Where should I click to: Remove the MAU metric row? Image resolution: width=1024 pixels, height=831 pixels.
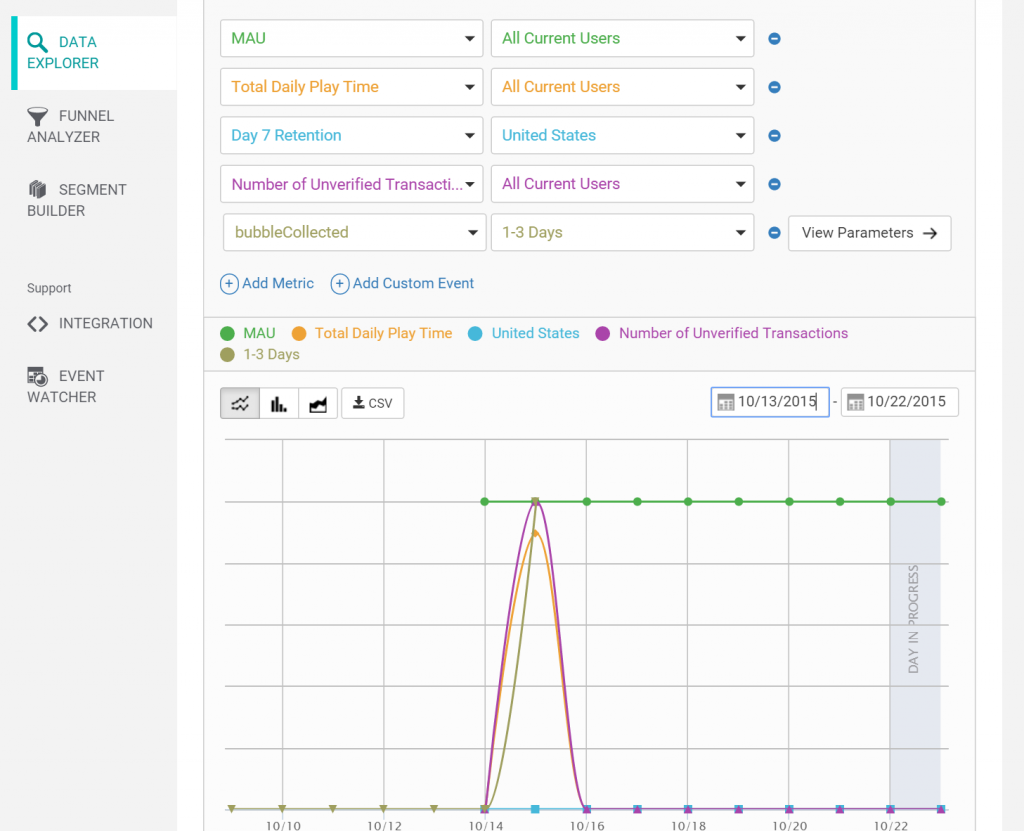click(774, 39)
